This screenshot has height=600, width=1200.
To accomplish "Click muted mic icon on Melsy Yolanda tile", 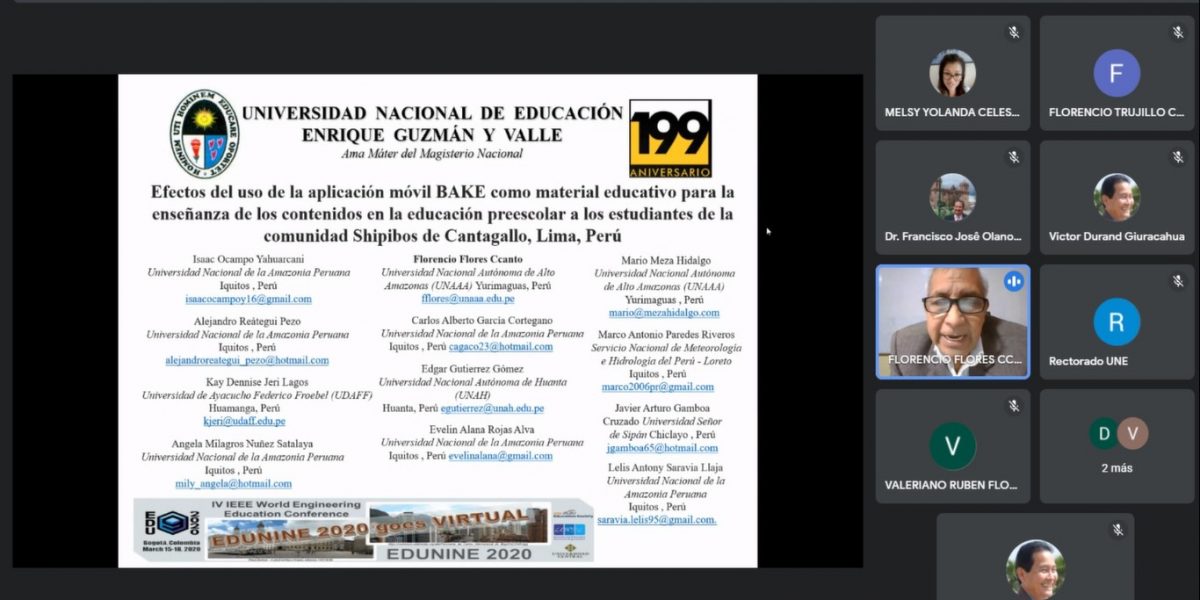I will (1013, 32).
